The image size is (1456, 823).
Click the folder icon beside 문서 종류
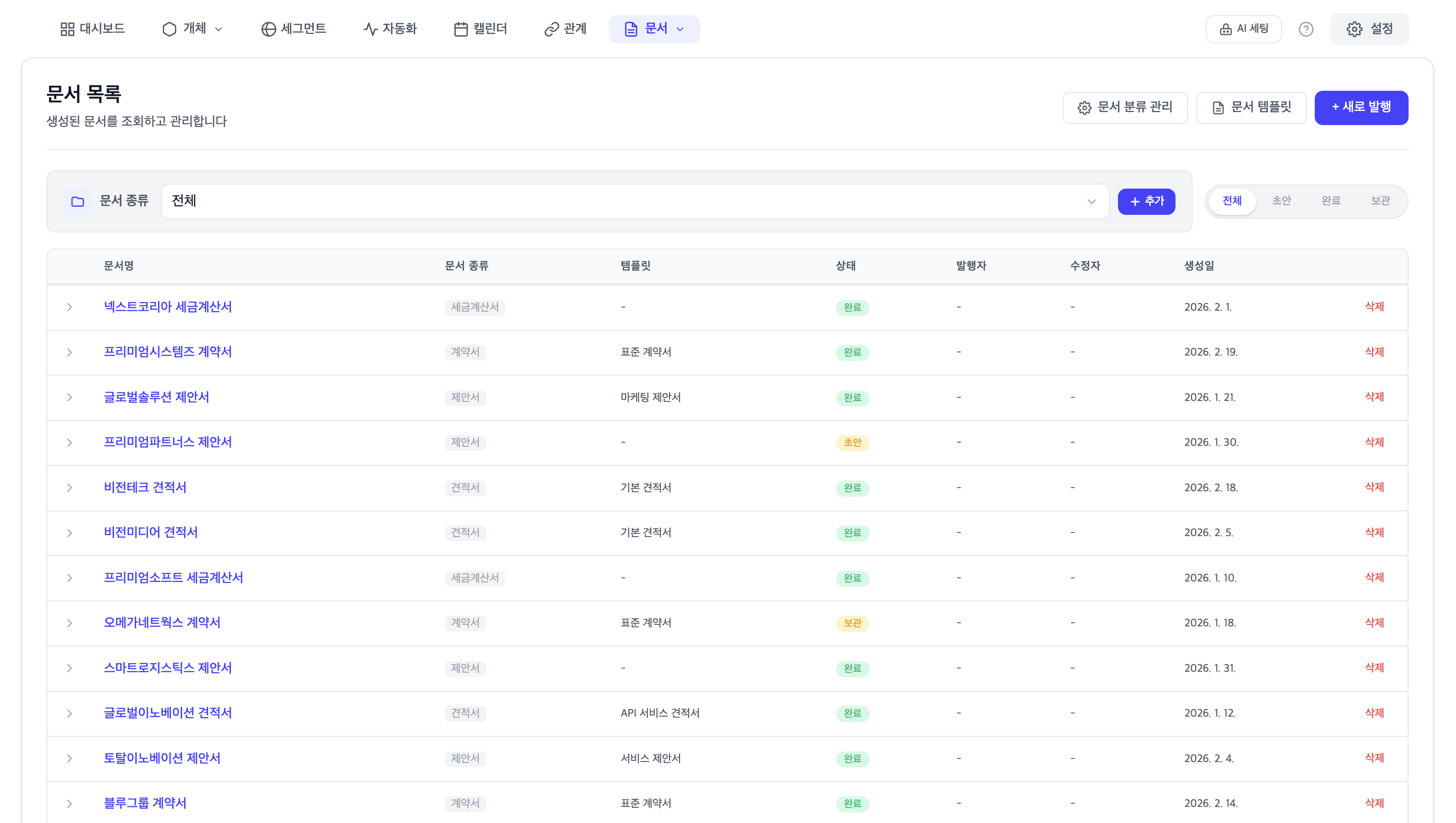point(78,201)
